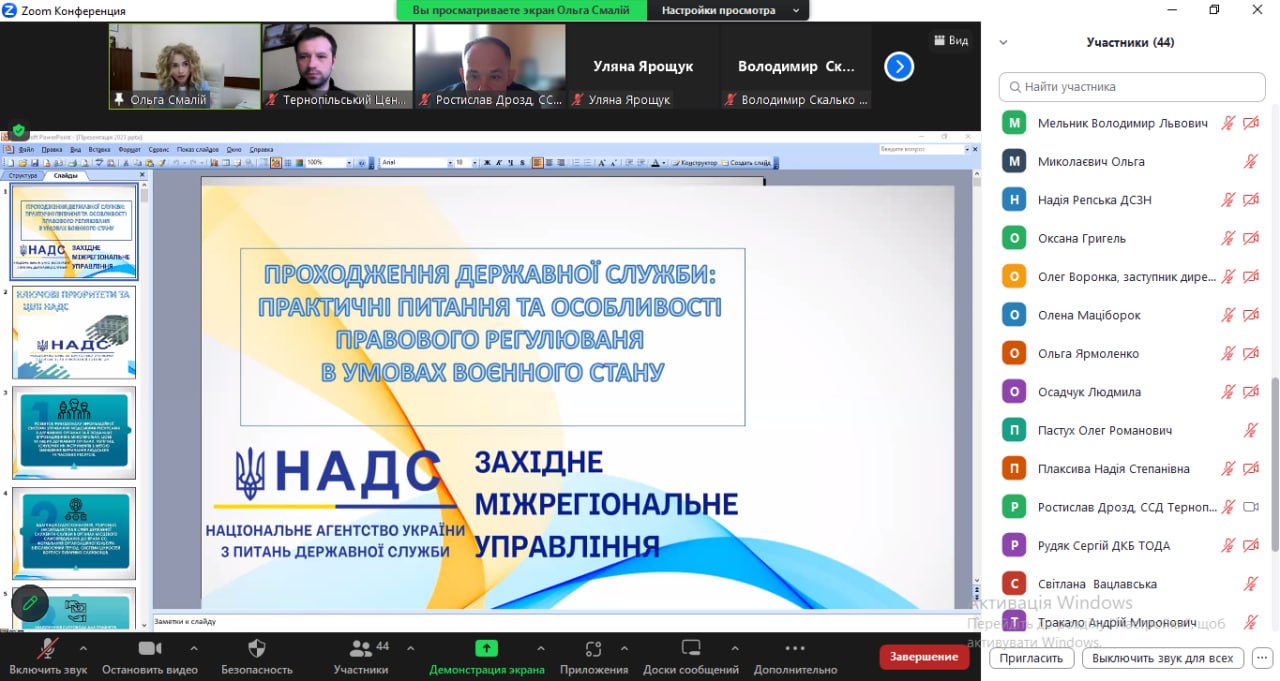Click the Участники people icon
Viewport: 1280px width, 681px height.
click(360, 648)
